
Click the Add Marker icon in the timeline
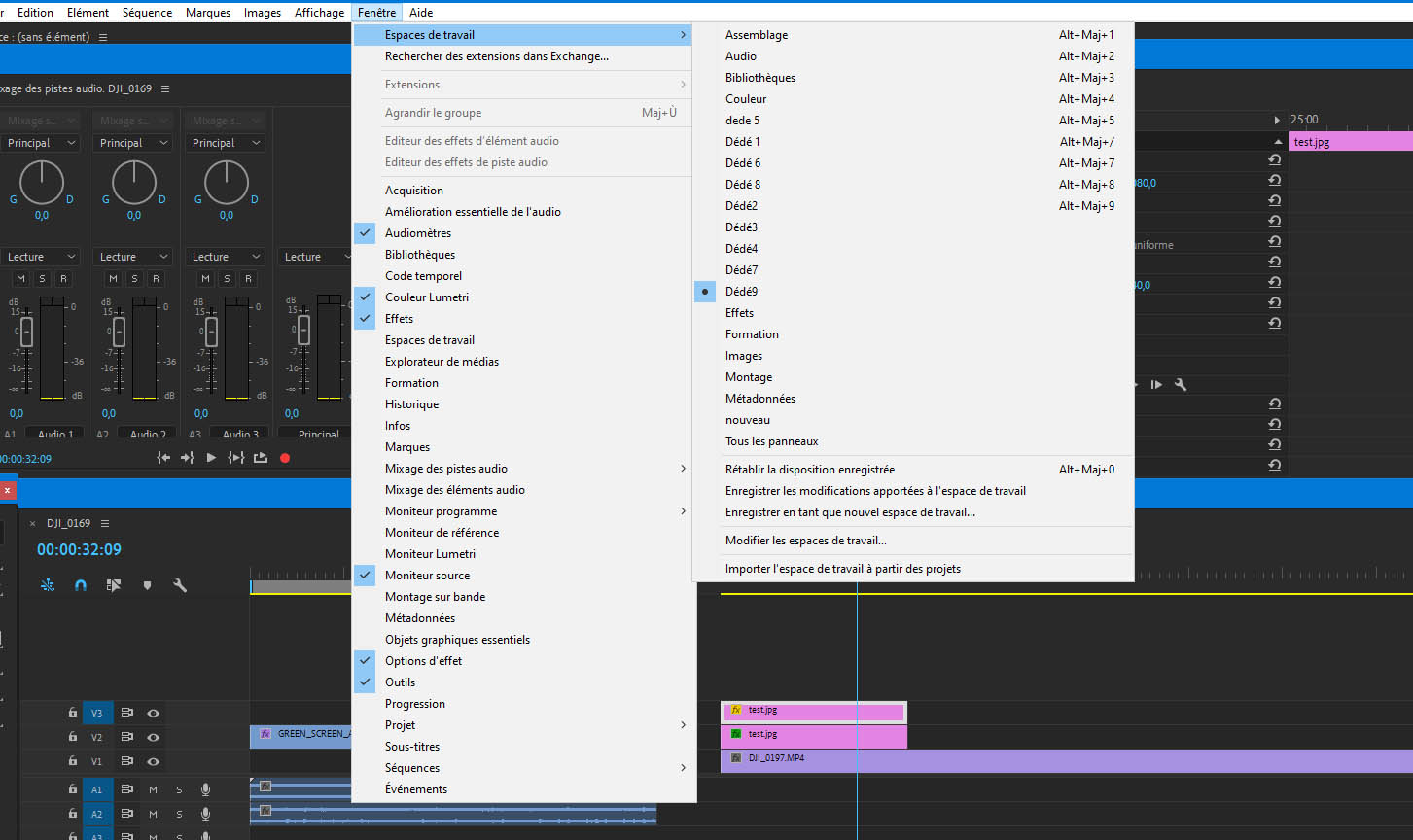point(147,585)
